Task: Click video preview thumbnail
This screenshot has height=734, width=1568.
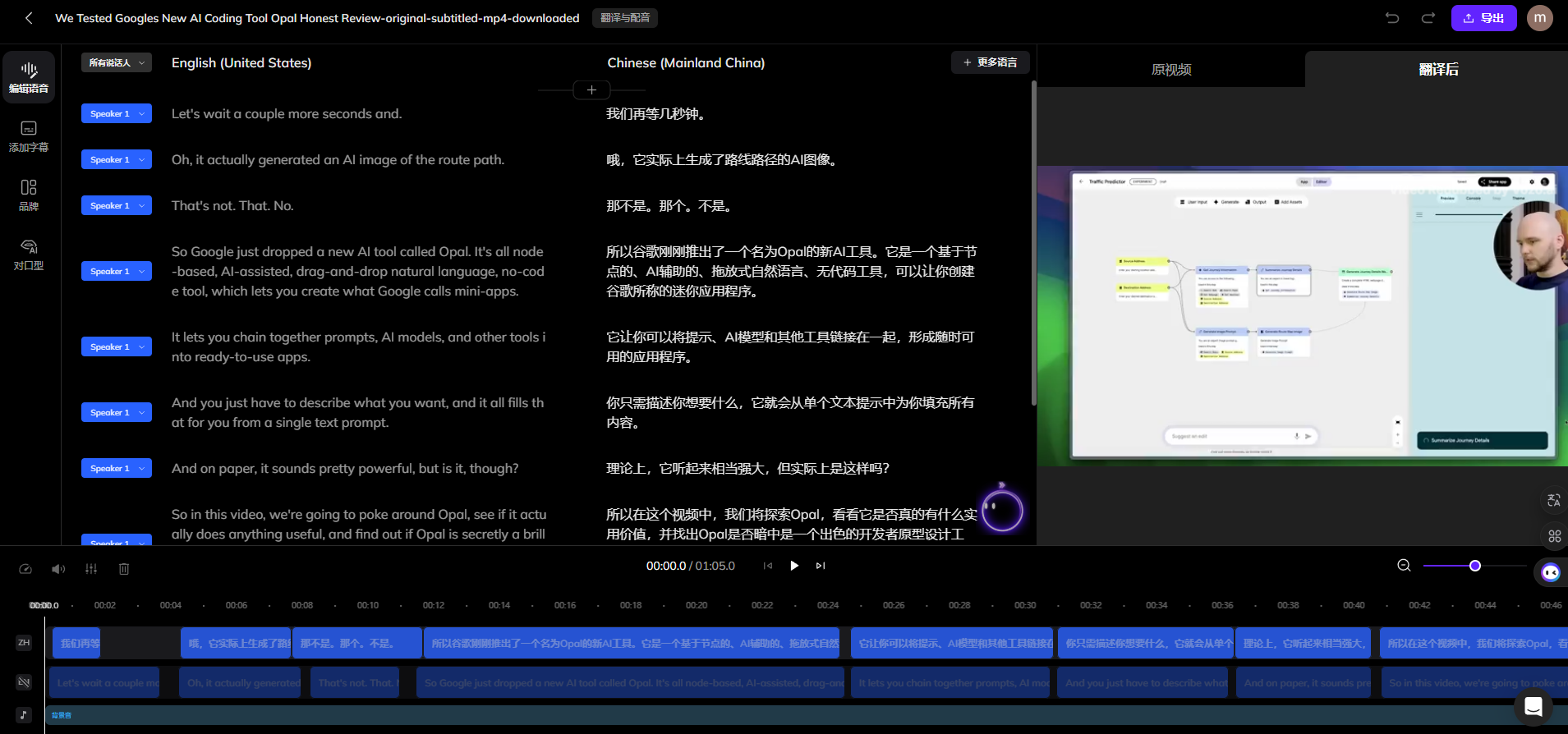Action: coord(1303,317)
